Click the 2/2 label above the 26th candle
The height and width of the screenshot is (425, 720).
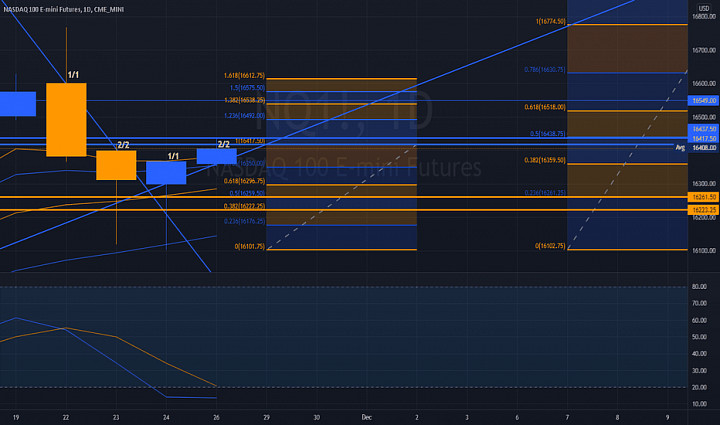(x=223, y=144)
